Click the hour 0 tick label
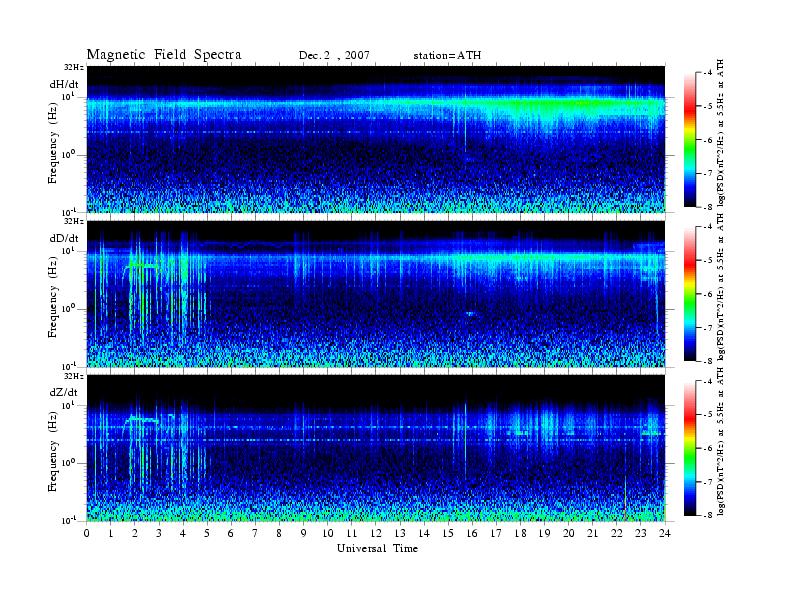The image size is (792, 612). pyautogui.click(x=87, y=533)
